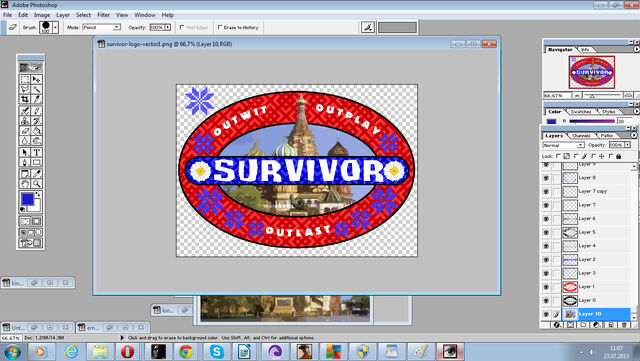Select the Slice tool
Image resolution: width=640 pixels, height=361 pixels.
click(x=36, y=99)
